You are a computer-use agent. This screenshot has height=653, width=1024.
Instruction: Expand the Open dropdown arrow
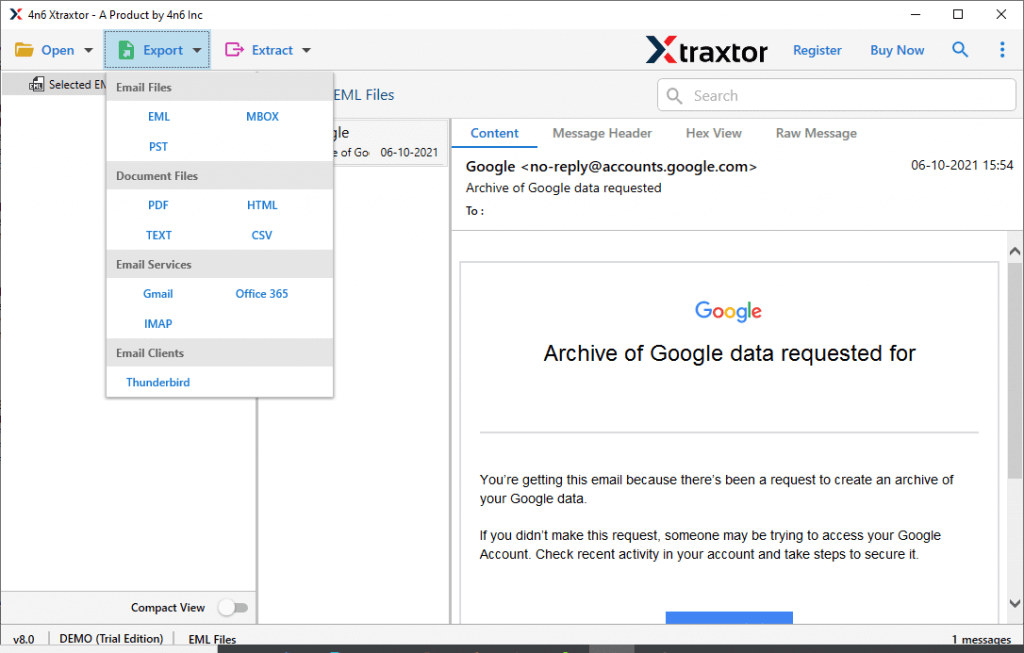[x=88, y=50]
